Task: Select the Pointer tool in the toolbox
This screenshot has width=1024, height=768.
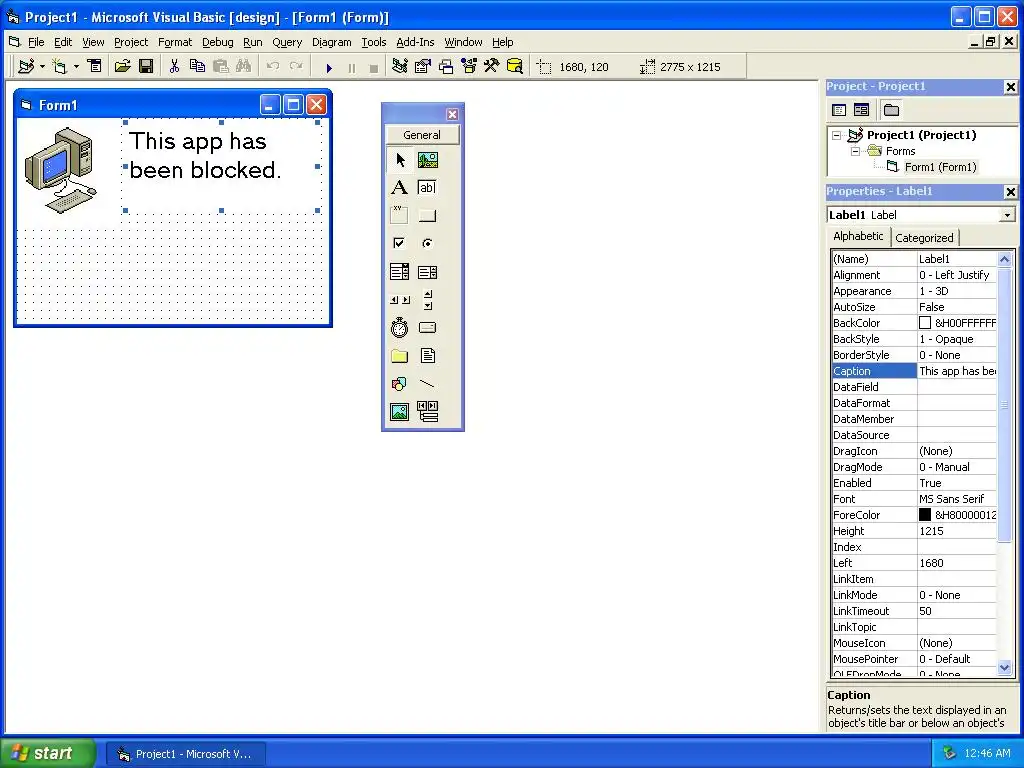Action: 400,160
